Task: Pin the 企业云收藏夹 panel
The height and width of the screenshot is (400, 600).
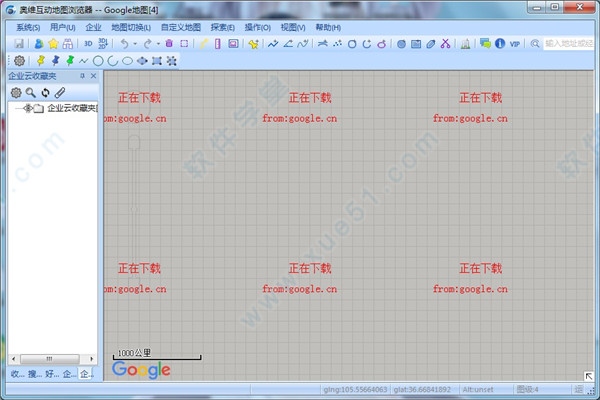Action: pos(82,76)
